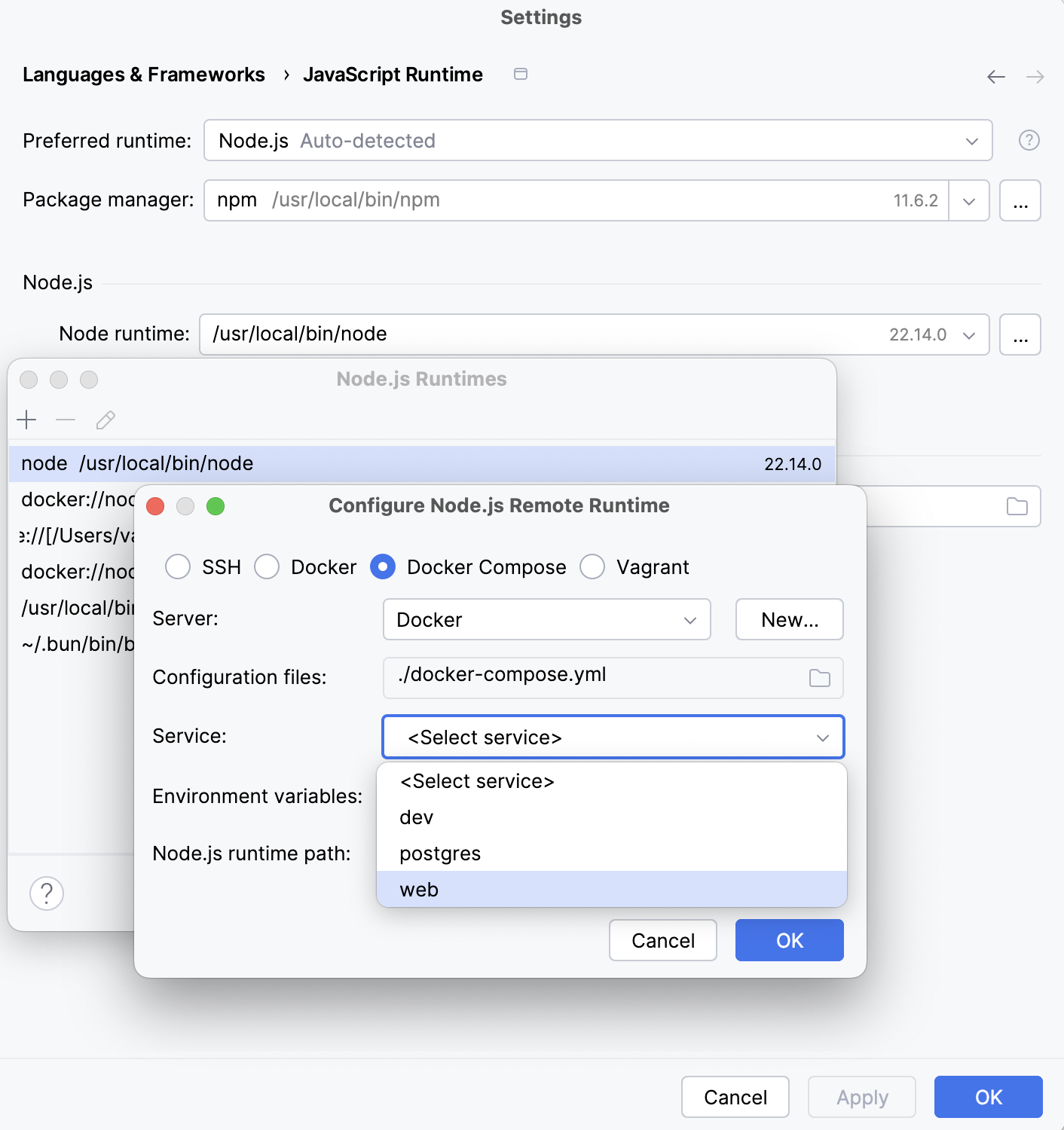Navigate back using the settings back arrow
The width and height of the screenshot is (1064, 1130).
click(995, 76)
